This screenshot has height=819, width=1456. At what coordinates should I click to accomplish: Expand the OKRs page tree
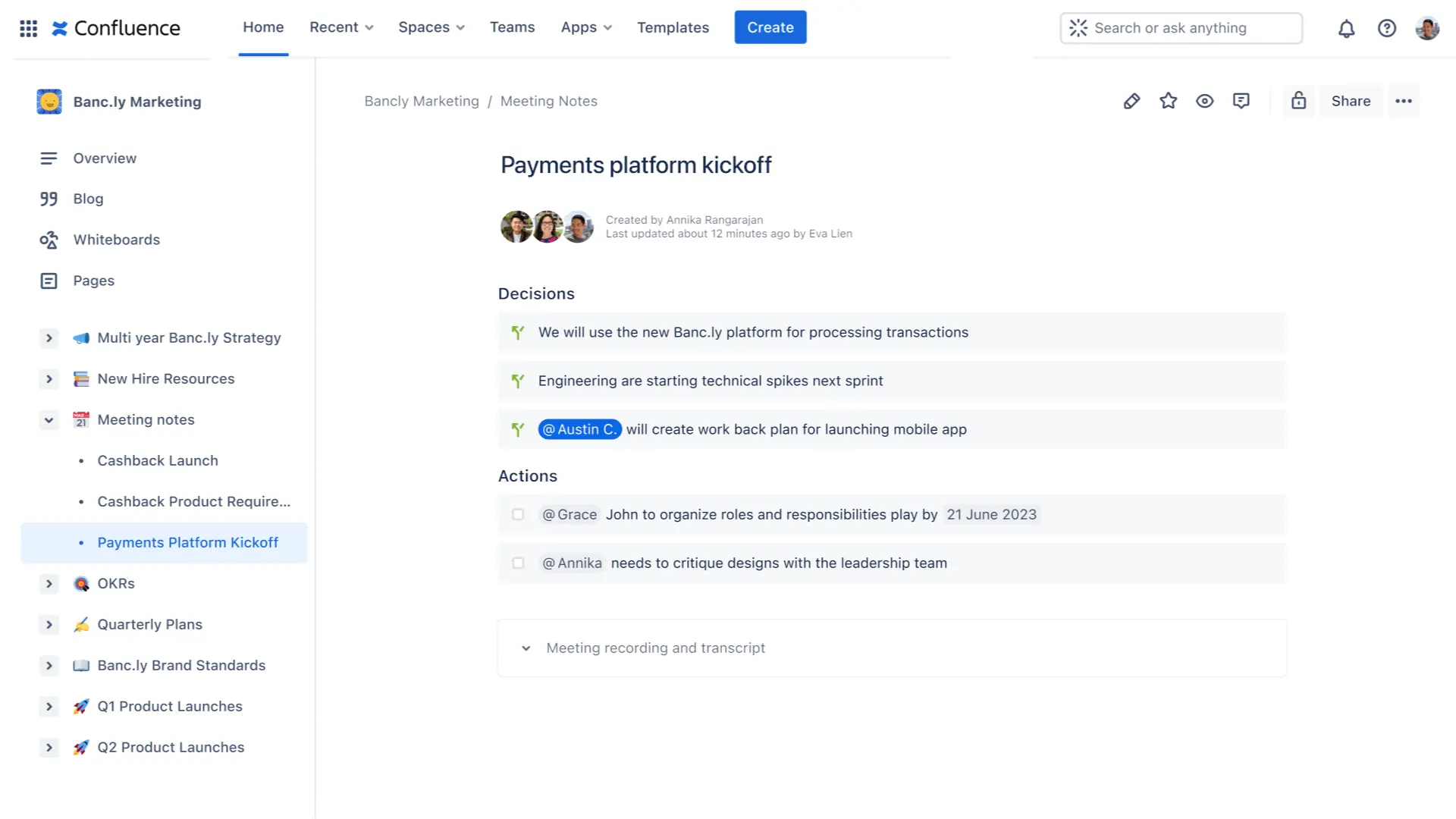tap(49, 583)
